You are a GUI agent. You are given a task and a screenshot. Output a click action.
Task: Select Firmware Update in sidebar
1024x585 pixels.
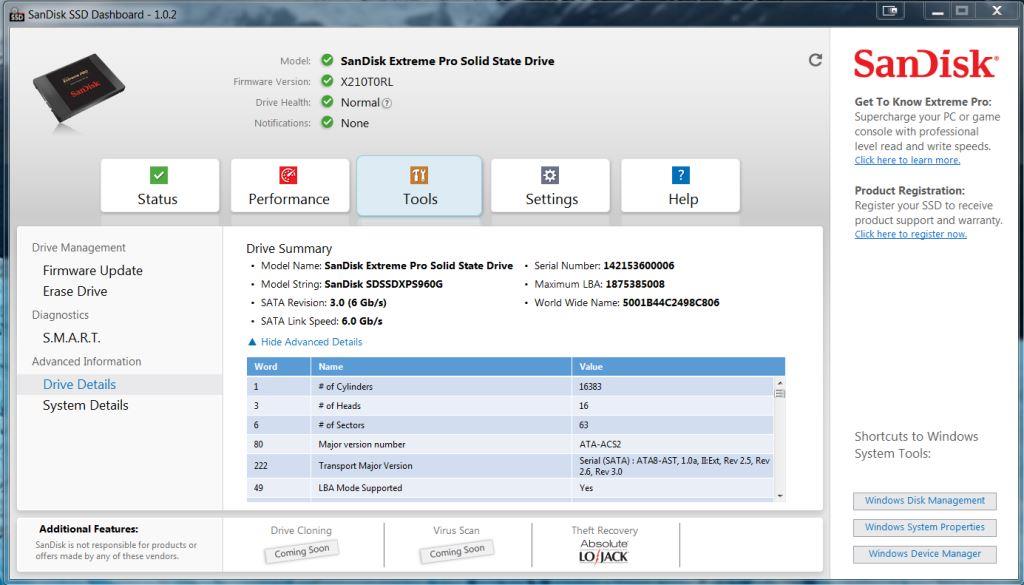click(x=92, y=270)
